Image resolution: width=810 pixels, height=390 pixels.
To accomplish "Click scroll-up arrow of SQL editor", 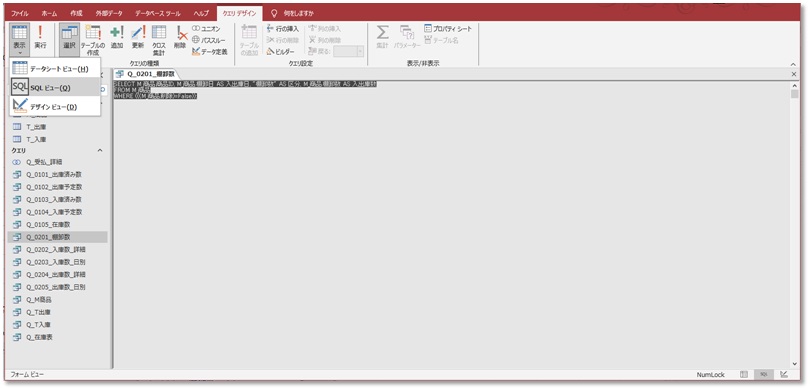I will [x=794, y=85].
